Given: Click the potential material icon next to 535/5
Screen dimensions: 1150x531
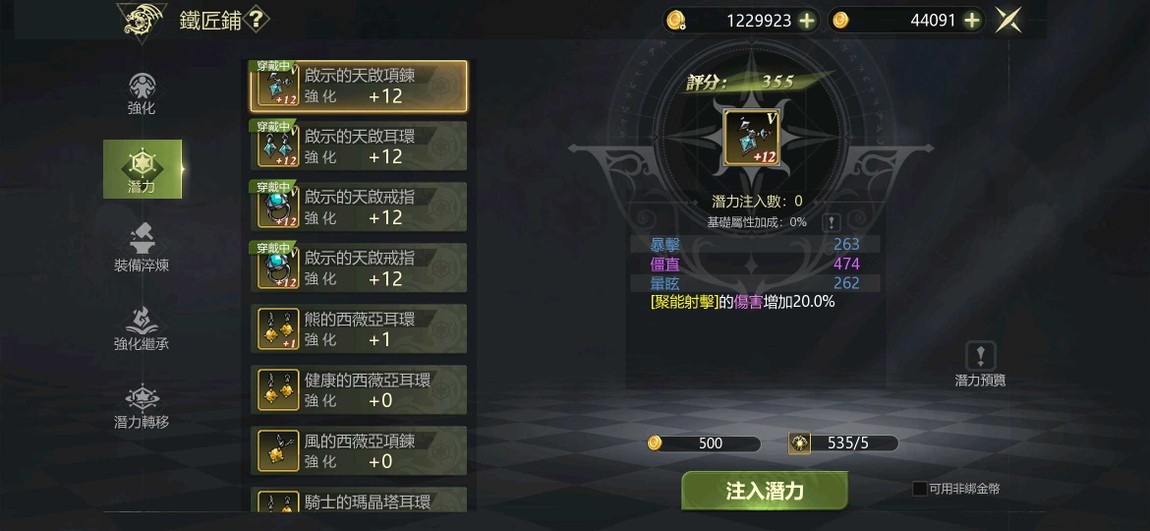Looking at the screenshot, I should click(x=799, y=443).
